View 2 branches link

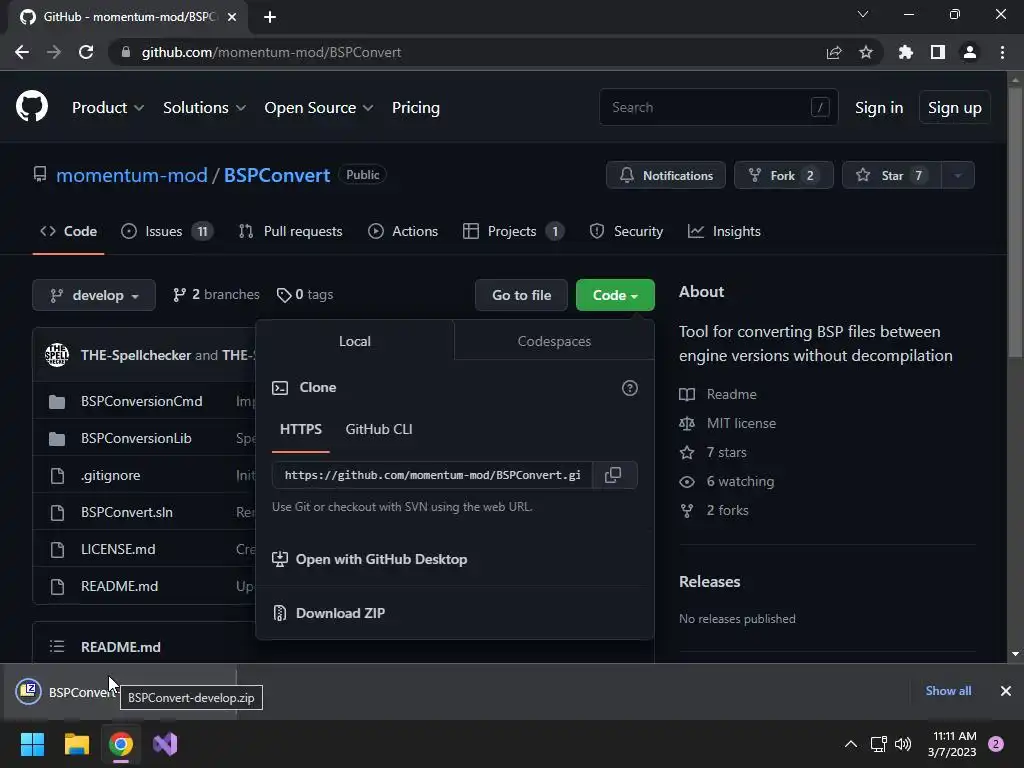(216, 295)
